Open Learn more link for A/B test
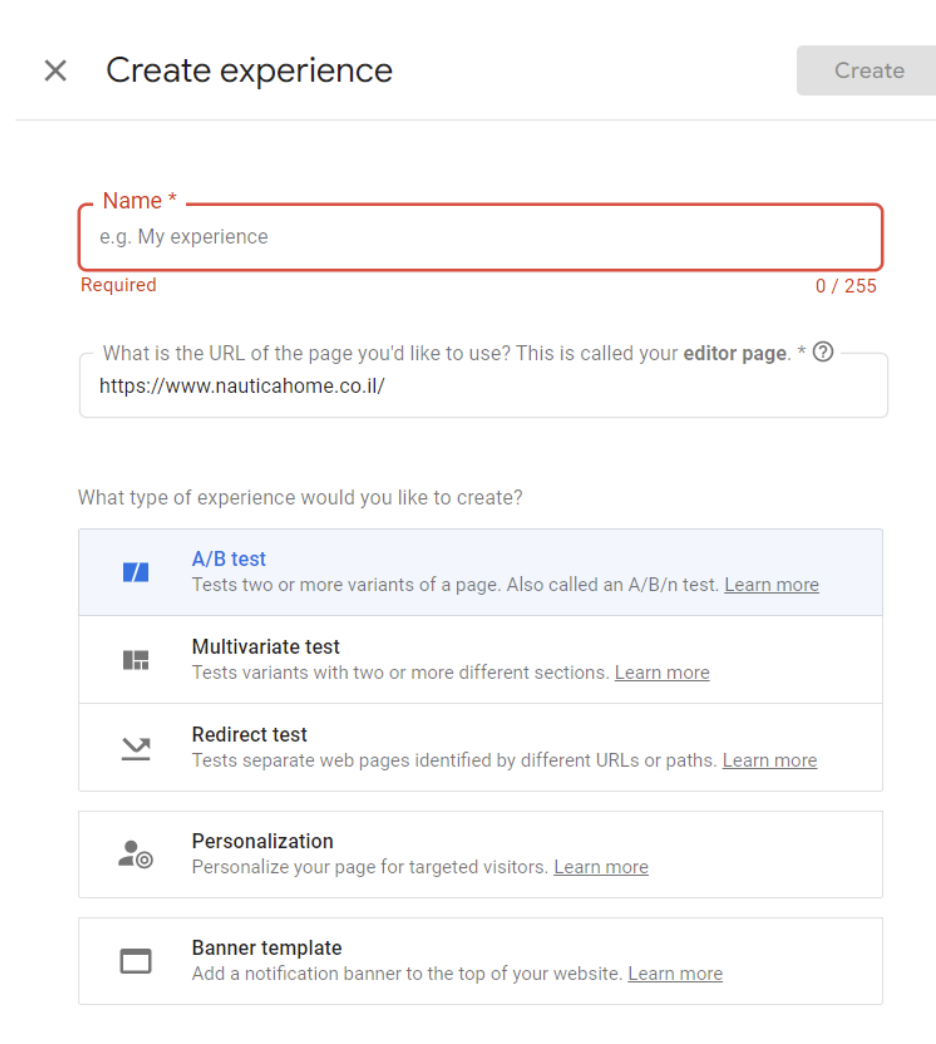The image size is (936, 1044). coord(772,585)
